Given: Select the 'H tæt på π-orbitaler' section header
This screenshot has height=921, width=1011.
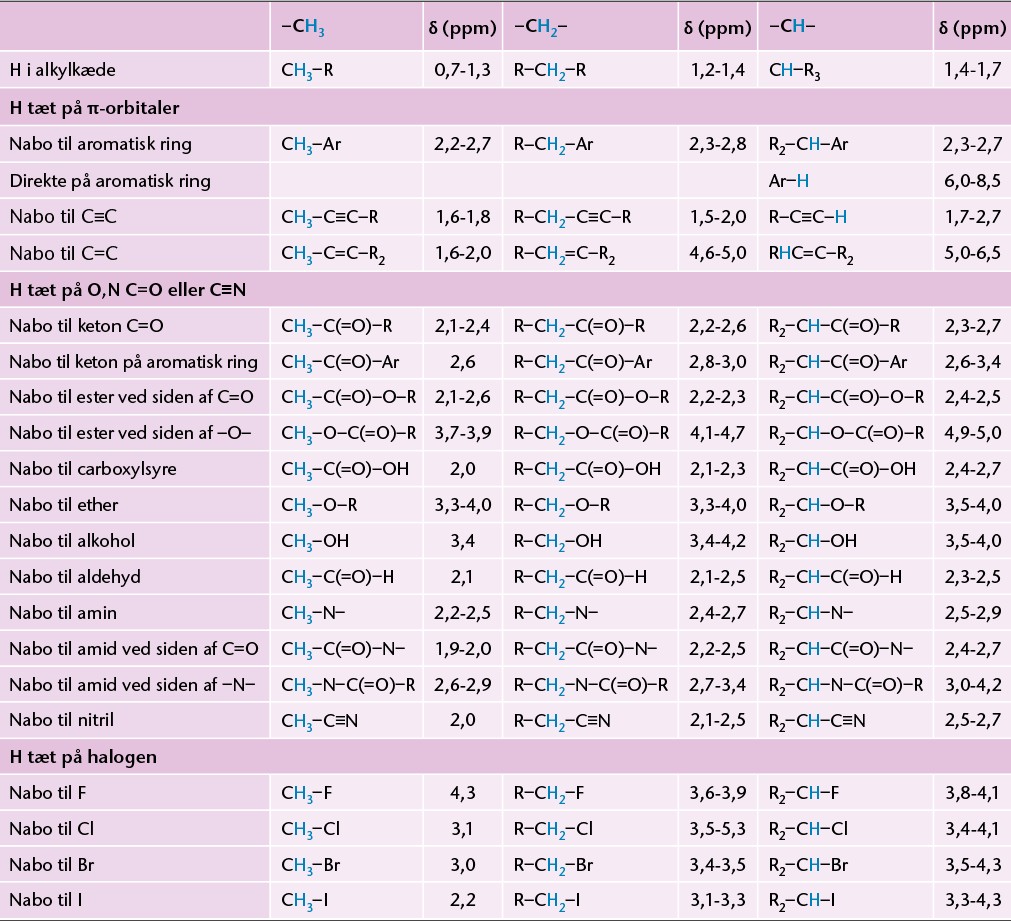Looking at the screenshot, I should [94, 108].
